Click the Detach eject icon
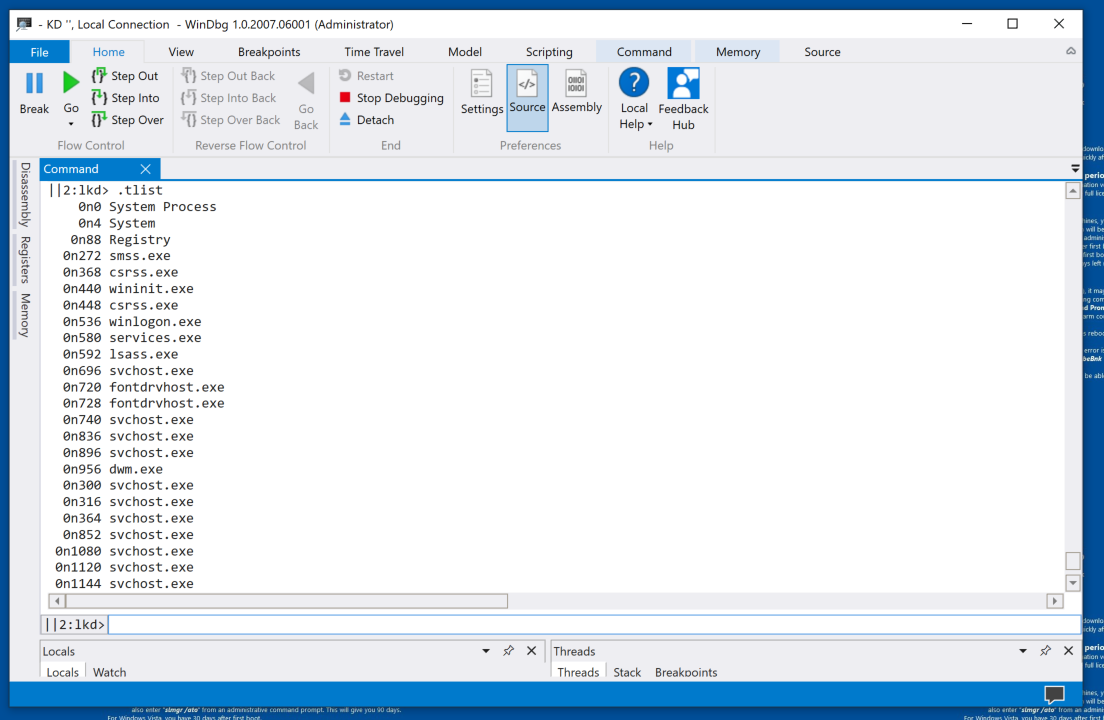The width and height of the screenshot is (1104, 720). coord(345,119)
